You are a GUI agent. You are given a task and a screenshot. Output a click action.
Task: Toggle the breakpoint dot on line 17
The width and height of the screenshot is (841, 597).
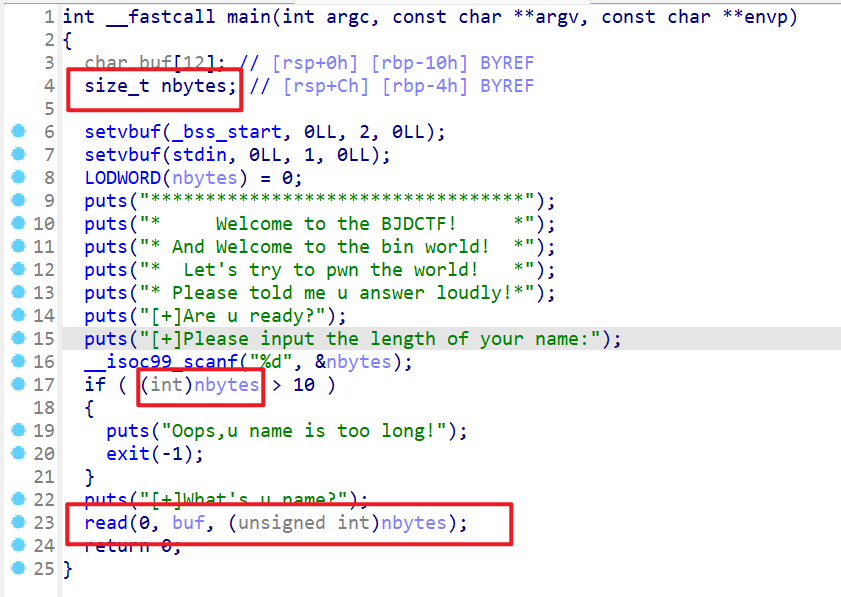pyautogui.click(x=17, y=385)
